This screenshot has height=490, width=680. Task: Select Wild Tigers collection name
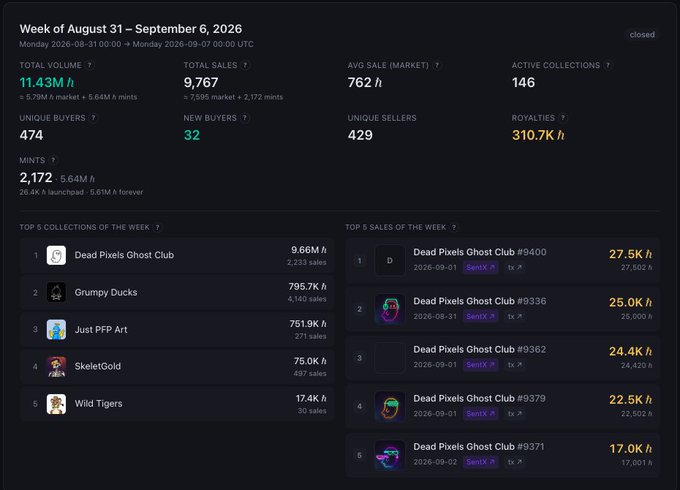tap(98, 403)
